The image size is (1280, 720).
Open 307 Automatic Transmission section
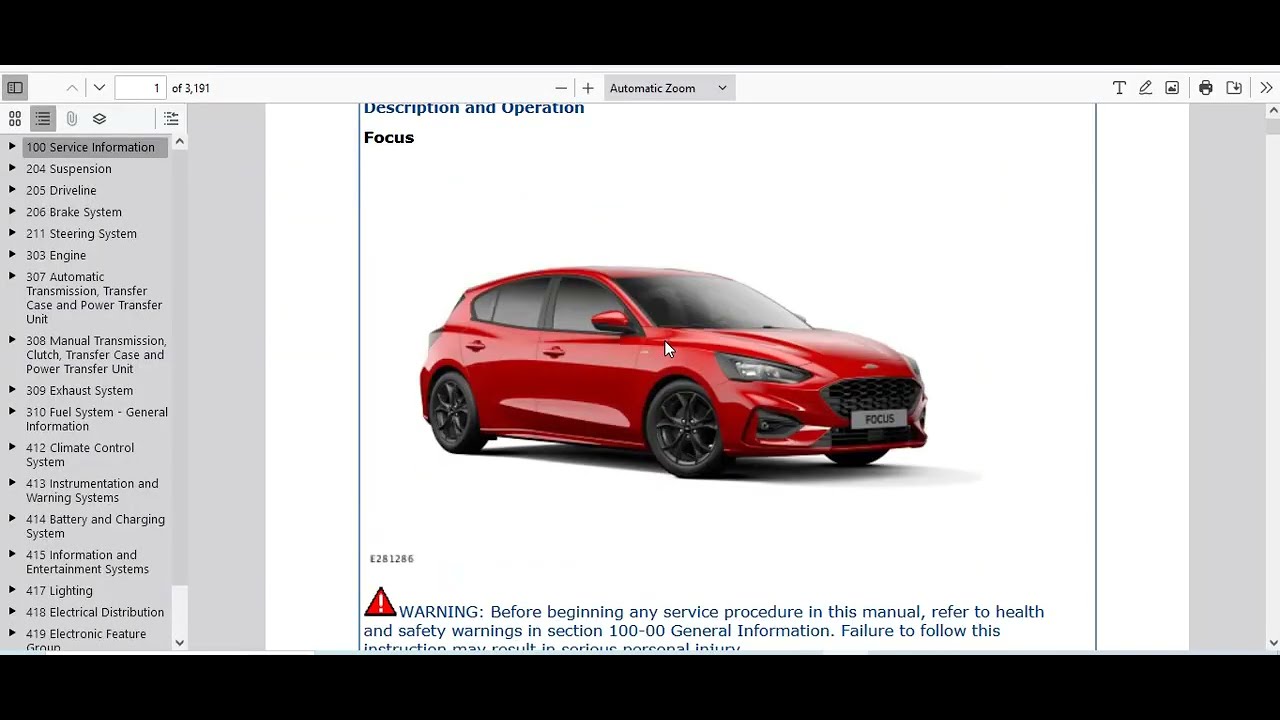coord(94,298)
